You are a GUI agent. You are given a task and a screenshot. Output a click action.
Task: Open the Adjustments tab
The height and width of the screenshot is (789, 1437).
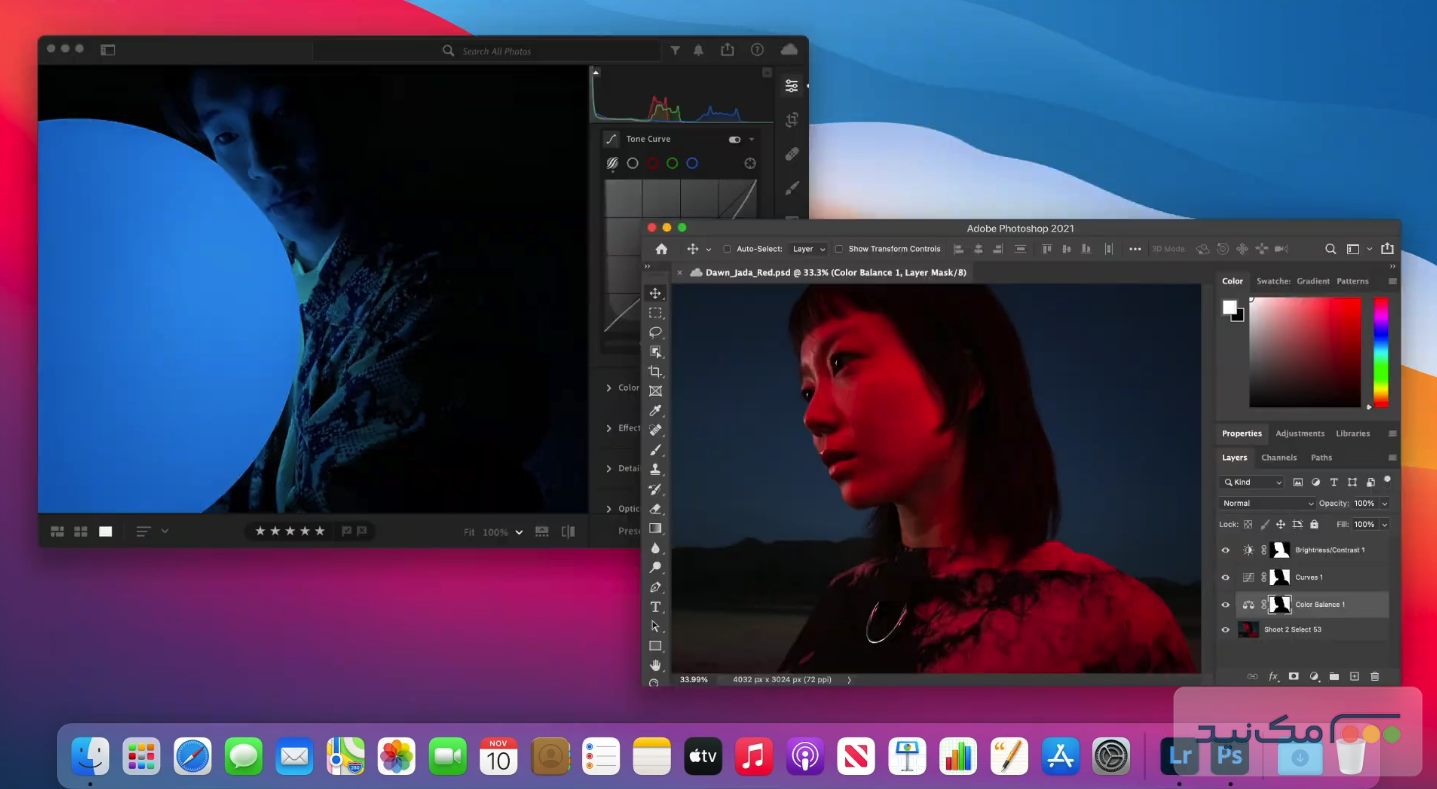[1299, 433]
